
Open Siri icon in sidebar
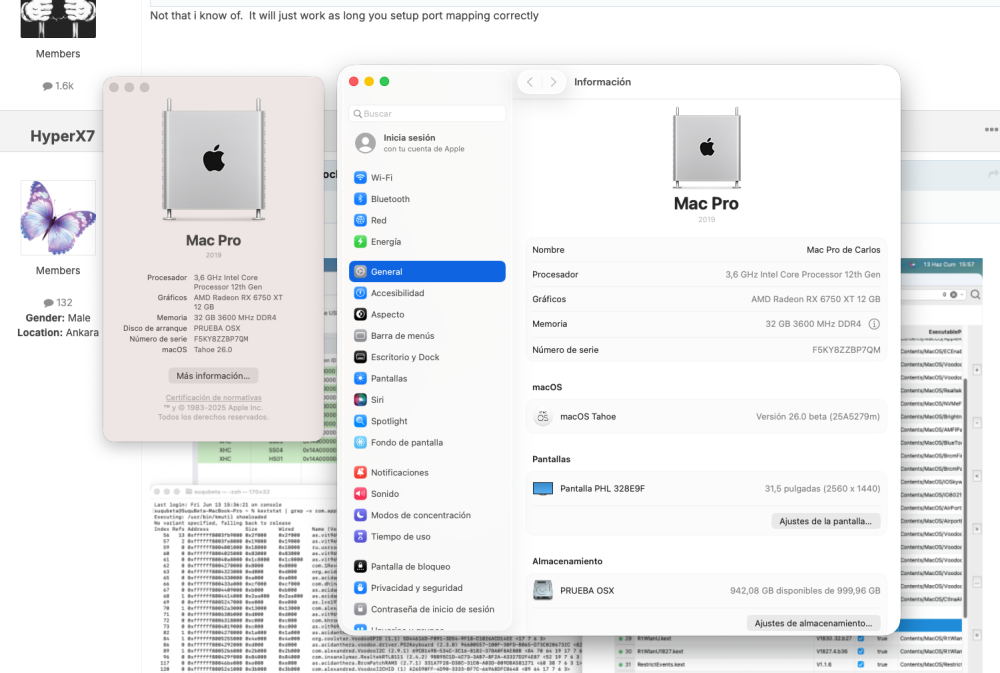pyautogui.click(x=360, y=400)
